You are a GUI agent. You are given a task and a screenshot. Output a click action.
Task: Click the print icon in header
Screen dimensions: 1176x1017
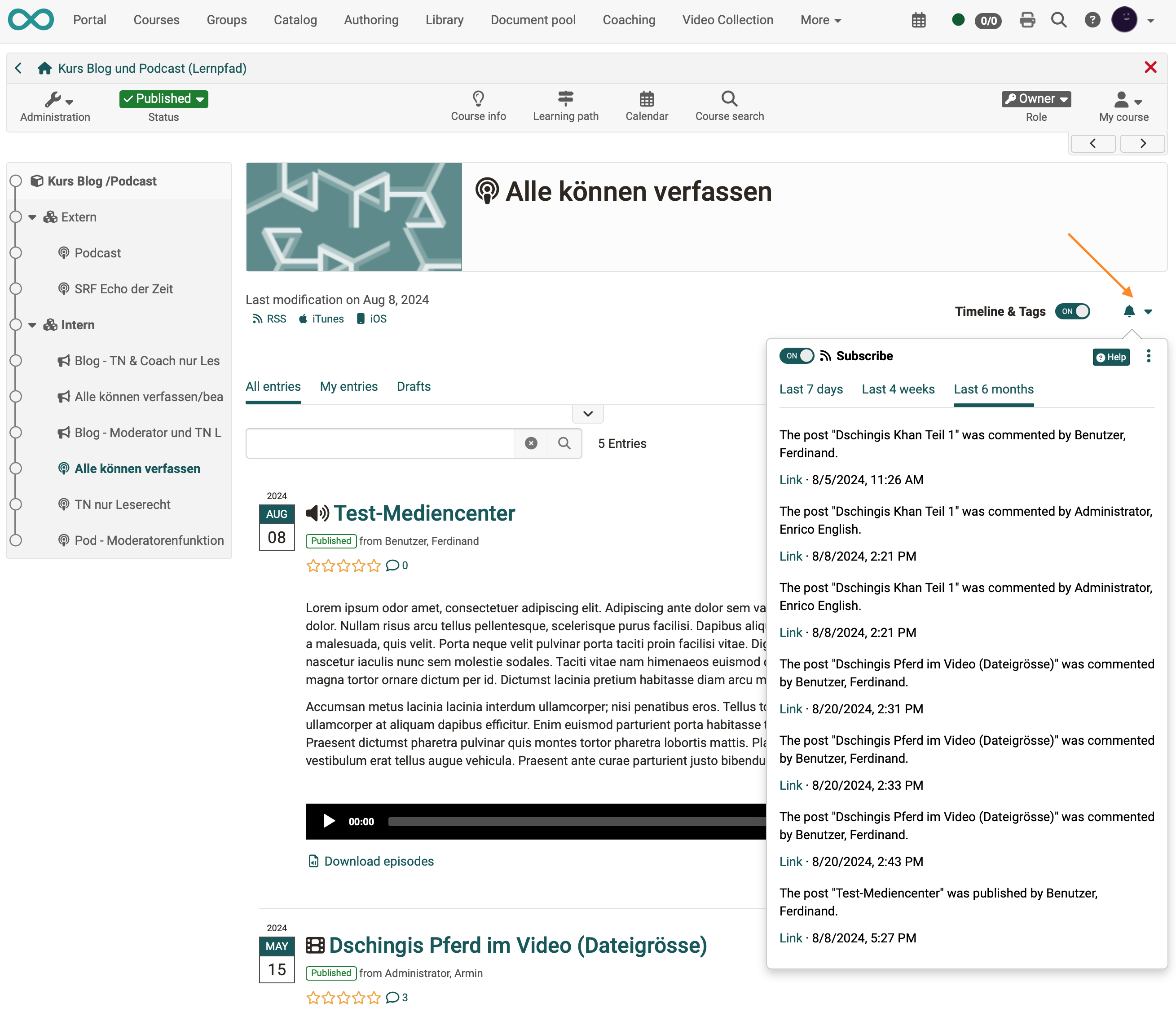pos(1027,21)
